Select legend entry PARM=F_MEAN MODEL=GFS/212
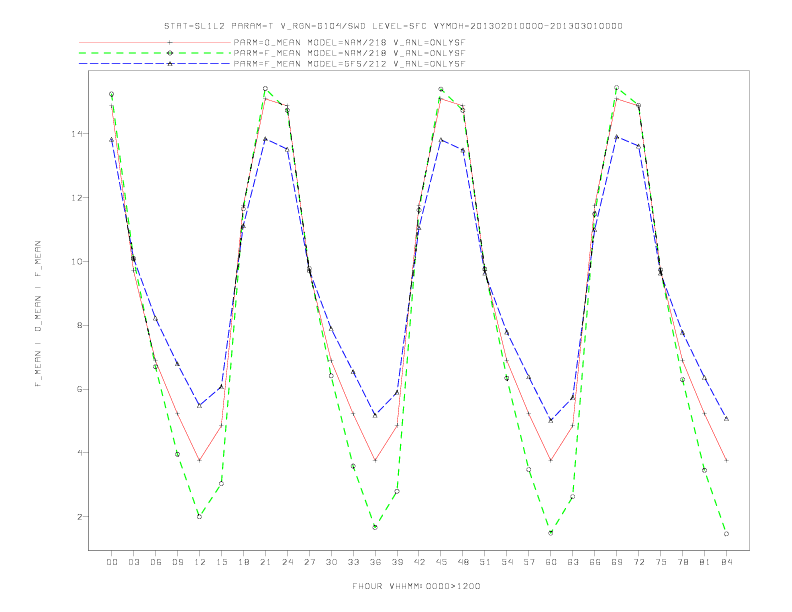792x612 pixels. (349, 64)
